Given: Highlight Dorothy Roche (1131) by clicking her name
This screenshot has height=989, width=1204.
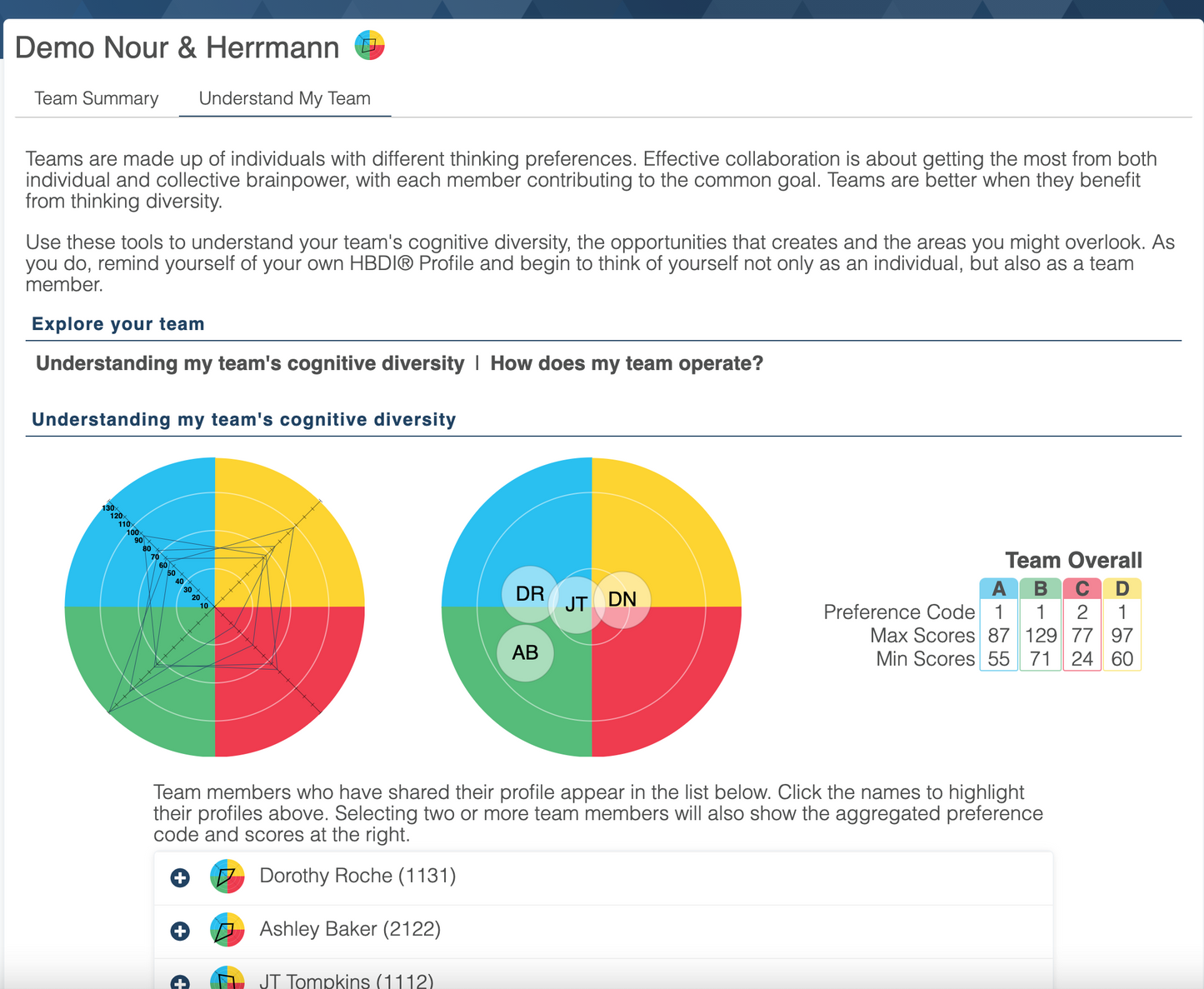Looking at the screenshot, I should (357, 876).
